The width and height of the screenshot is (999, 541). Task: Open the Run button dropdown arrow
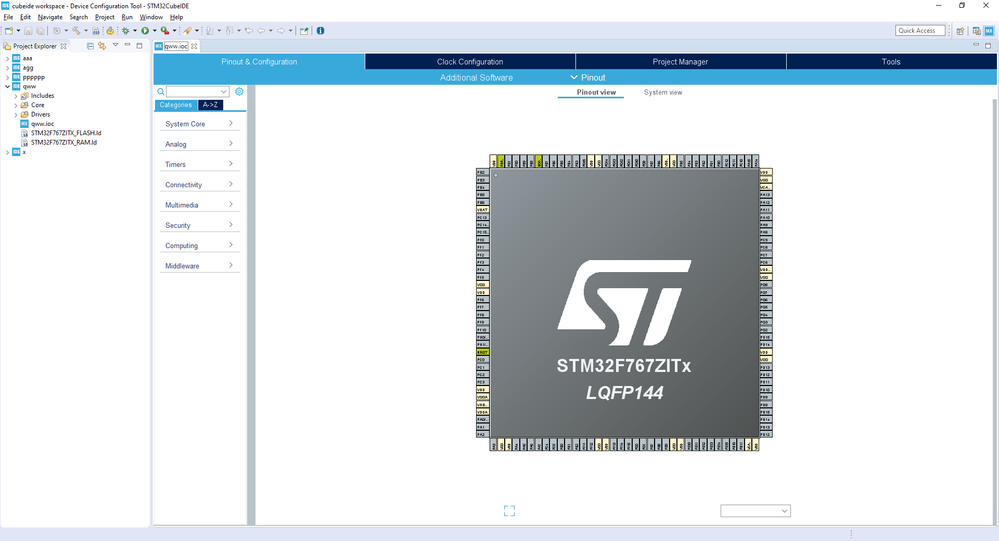[154, 31]
